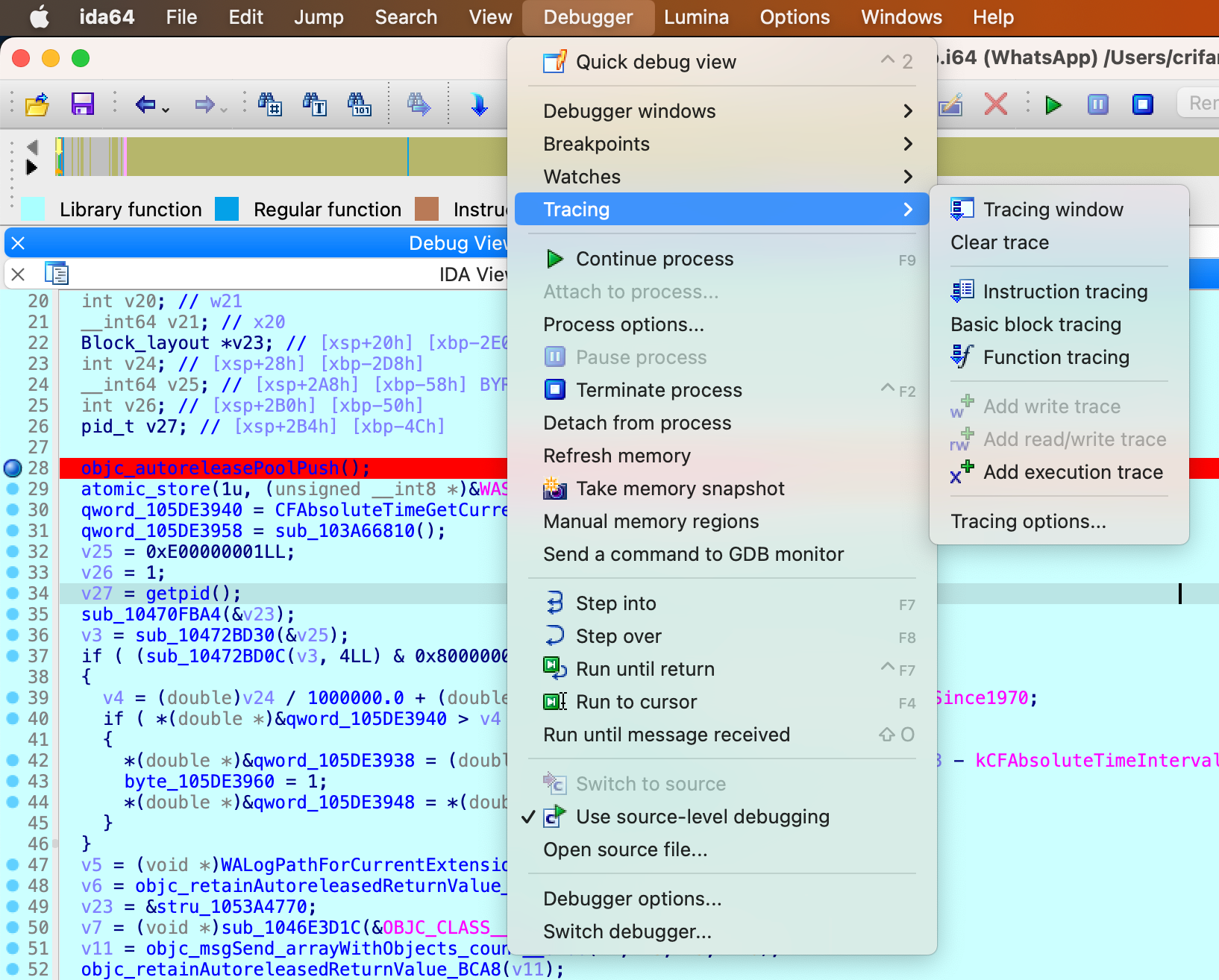Viewport: 1219px width, 980px height.
Task: Select Continue process
Action: point(721,259)
